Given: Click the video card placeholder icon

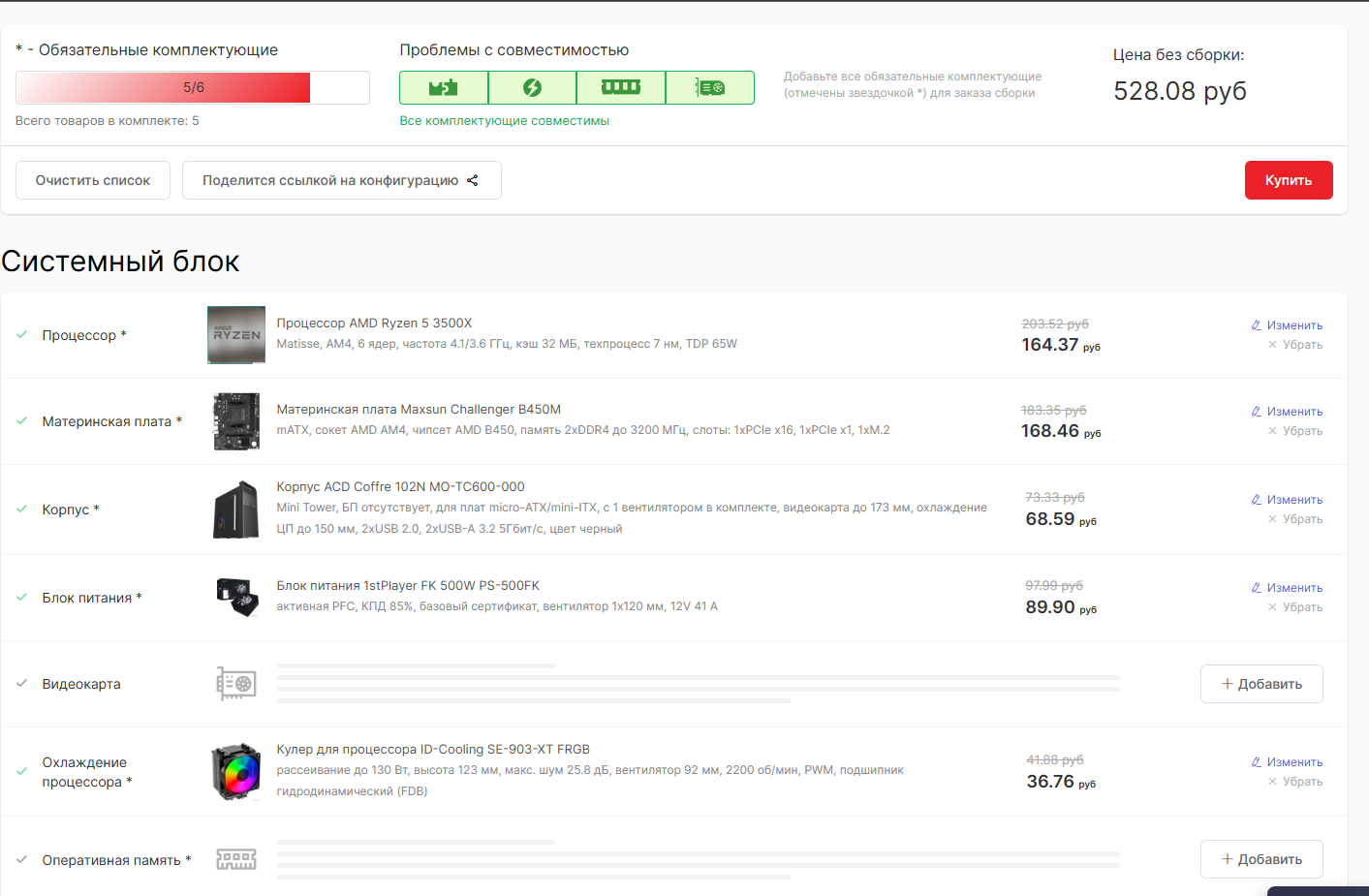Looking at the screenshot, I should coord(236,684).
